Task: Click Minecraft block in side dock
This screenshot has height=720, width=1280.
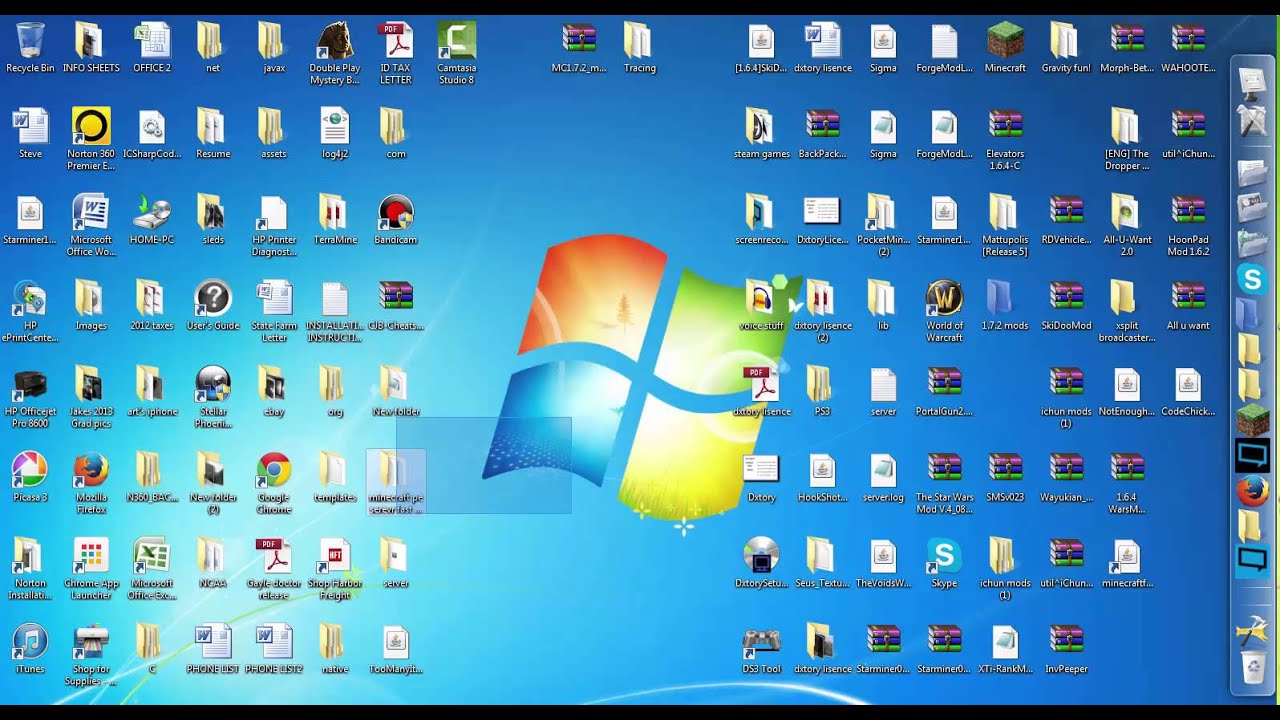Action: point(1252,420)
